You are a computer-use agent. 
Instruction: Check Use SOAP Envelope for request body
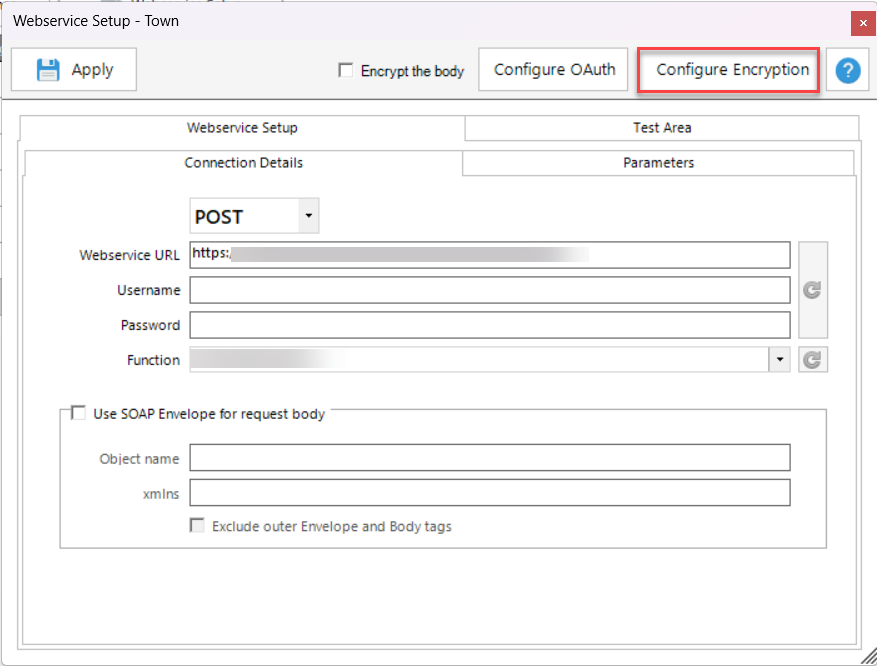point(78,413)
